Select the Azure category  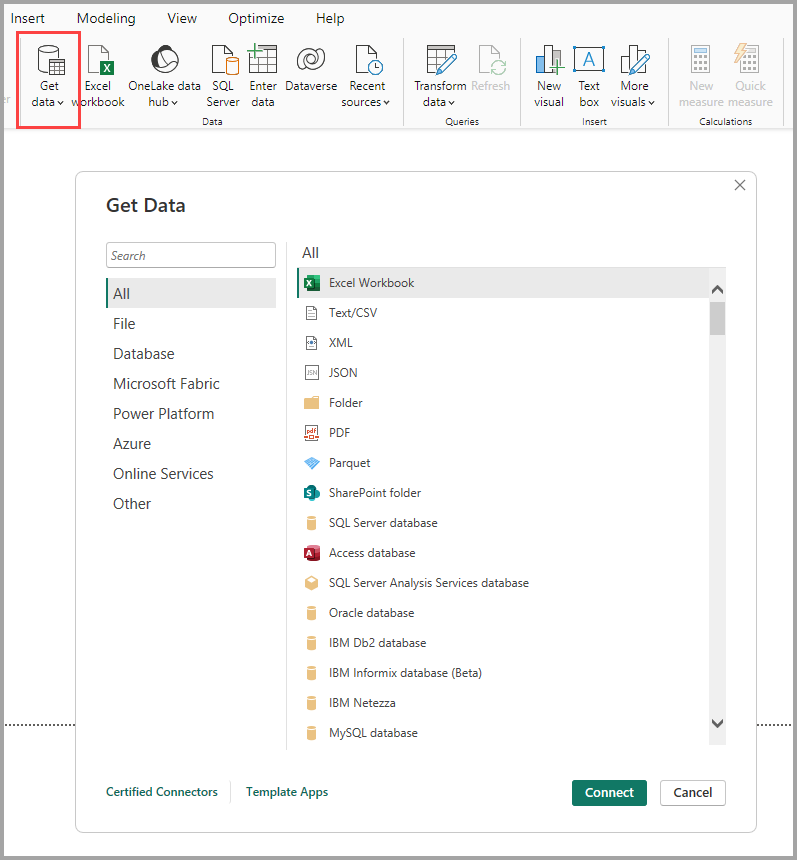tap(132, 444)
